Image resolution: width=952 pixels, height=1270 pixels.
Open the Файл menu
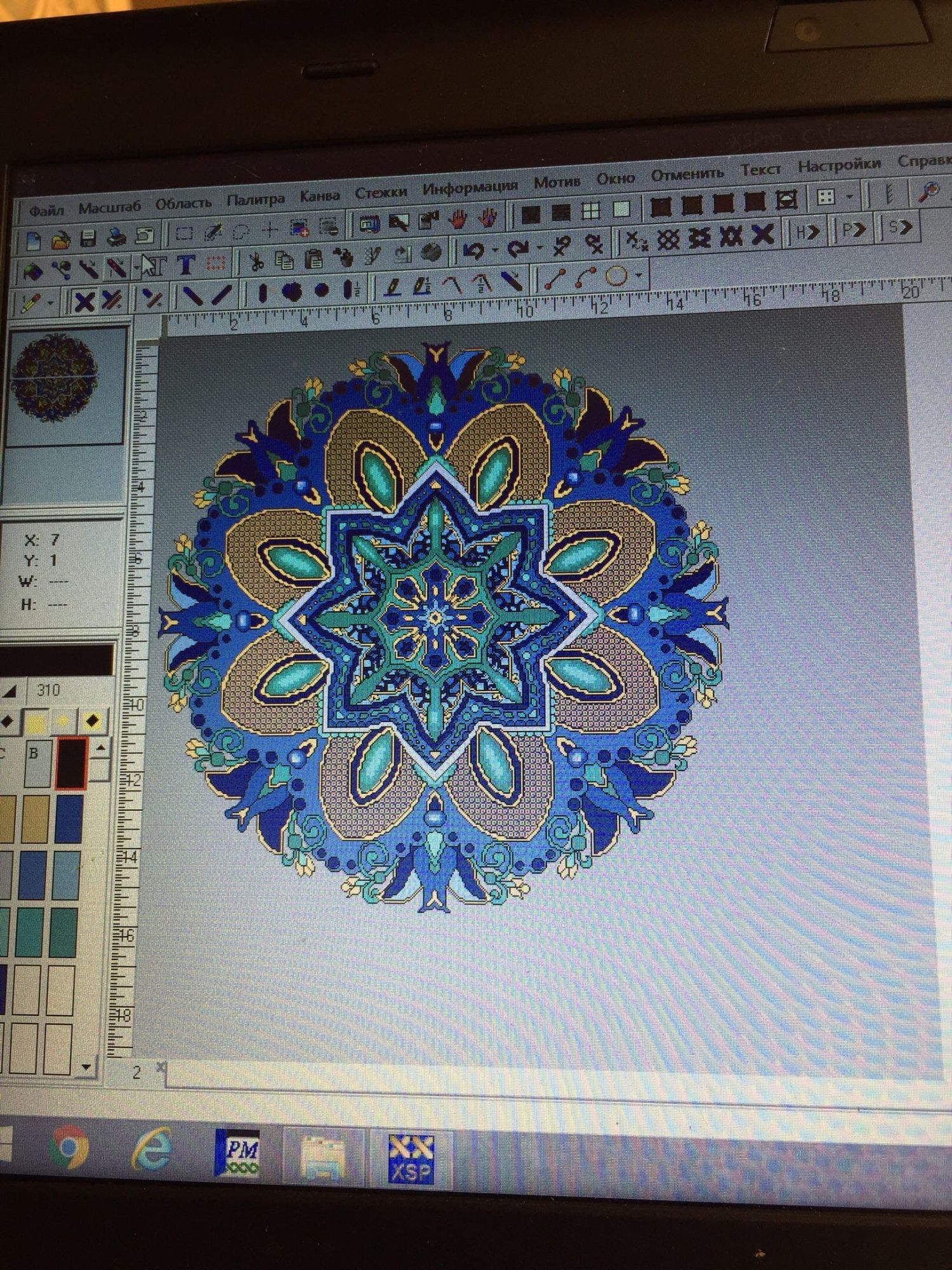coord(46,210)
